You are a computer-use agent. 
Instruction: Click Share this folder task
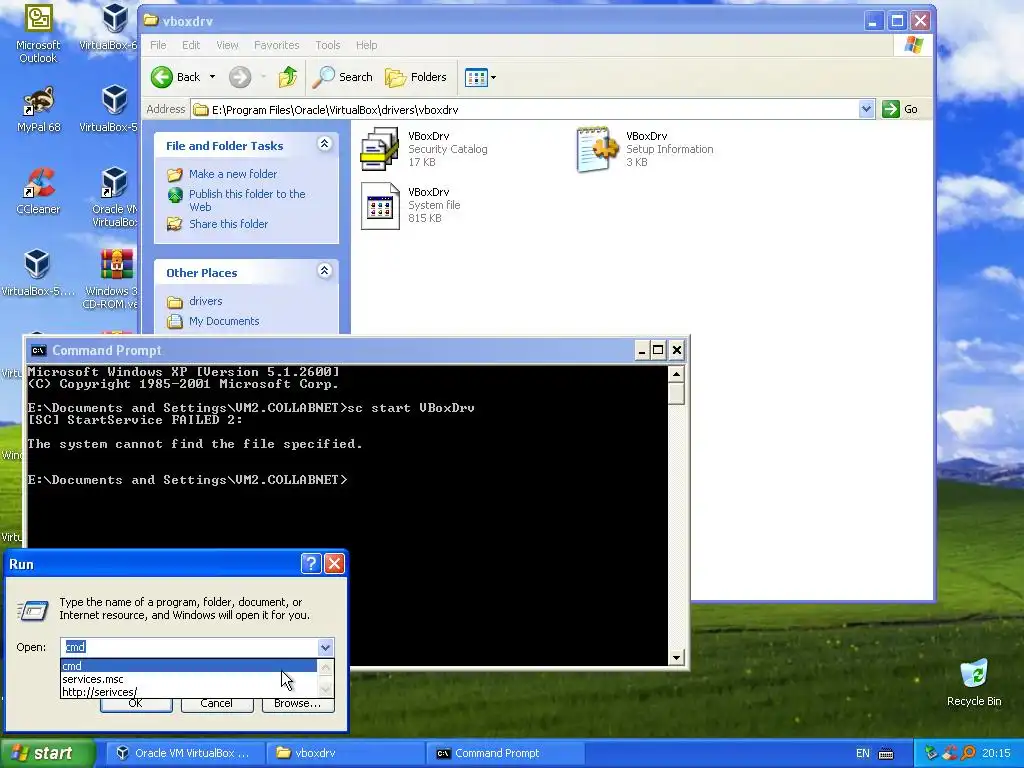229,224
